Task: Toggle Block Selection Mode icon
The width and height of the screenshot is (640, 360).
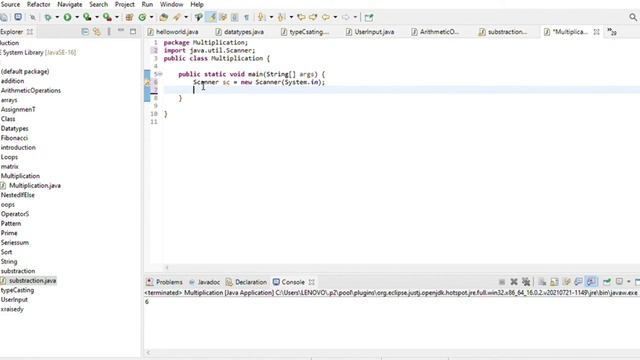Action: coord(235,17)
